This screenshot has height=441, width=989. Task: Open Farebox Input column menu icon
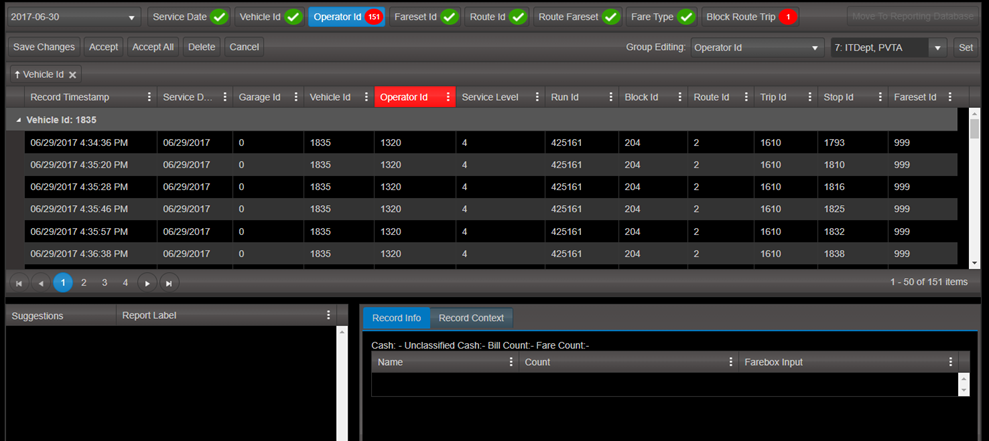(950, 362)
